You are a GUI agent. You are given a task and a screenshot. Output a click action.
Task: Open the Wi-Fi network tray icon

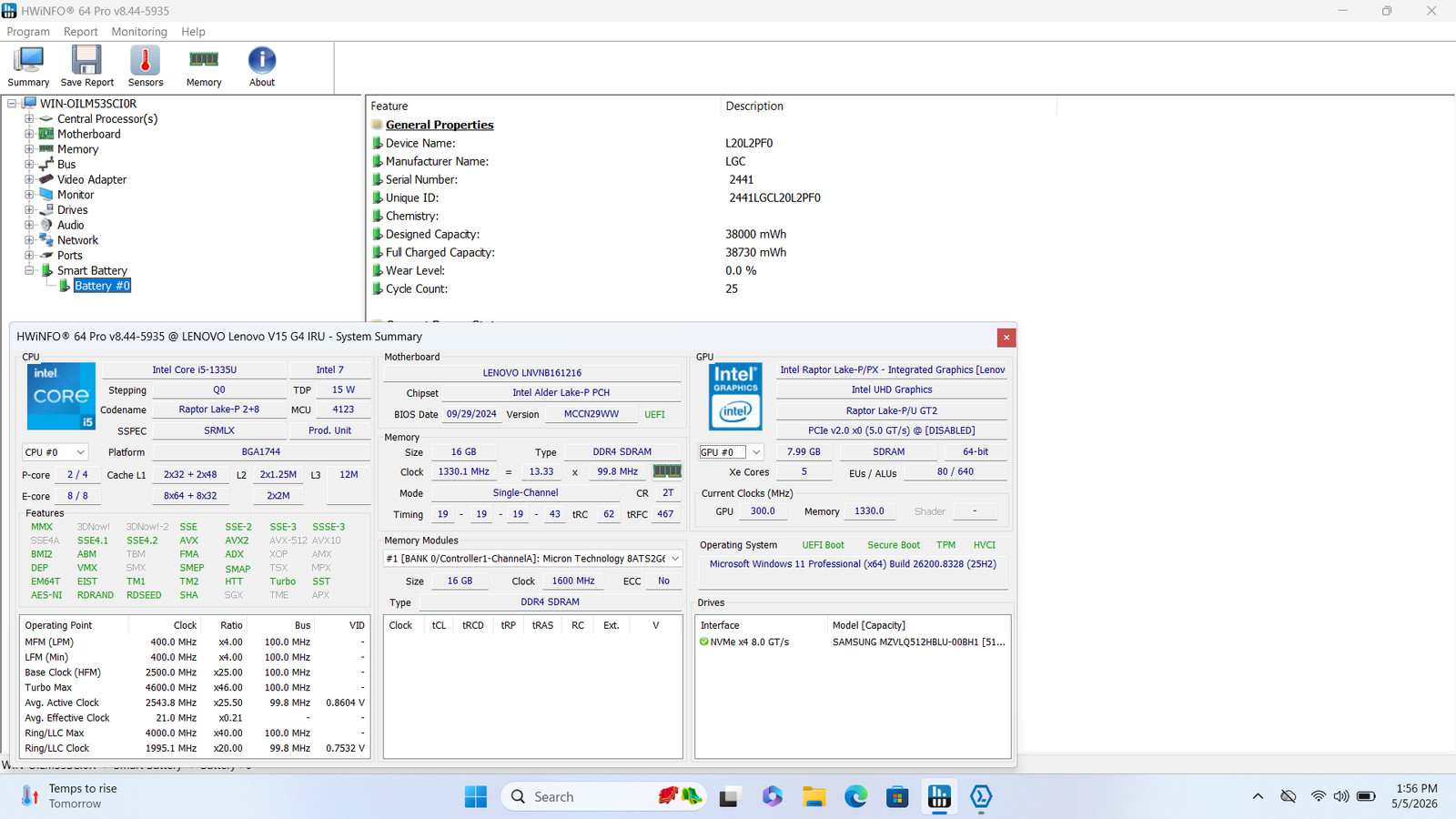[1318, 797]
